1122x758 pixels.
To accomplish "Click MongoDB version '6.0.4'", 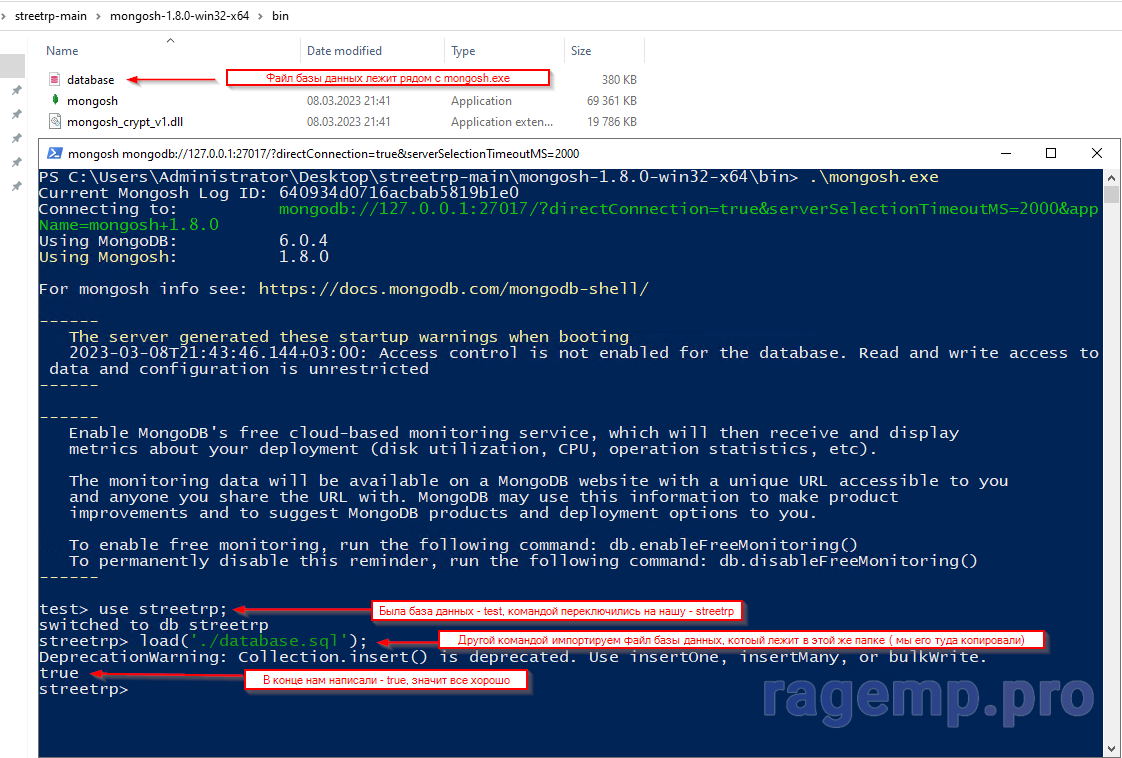I will 303,241.
